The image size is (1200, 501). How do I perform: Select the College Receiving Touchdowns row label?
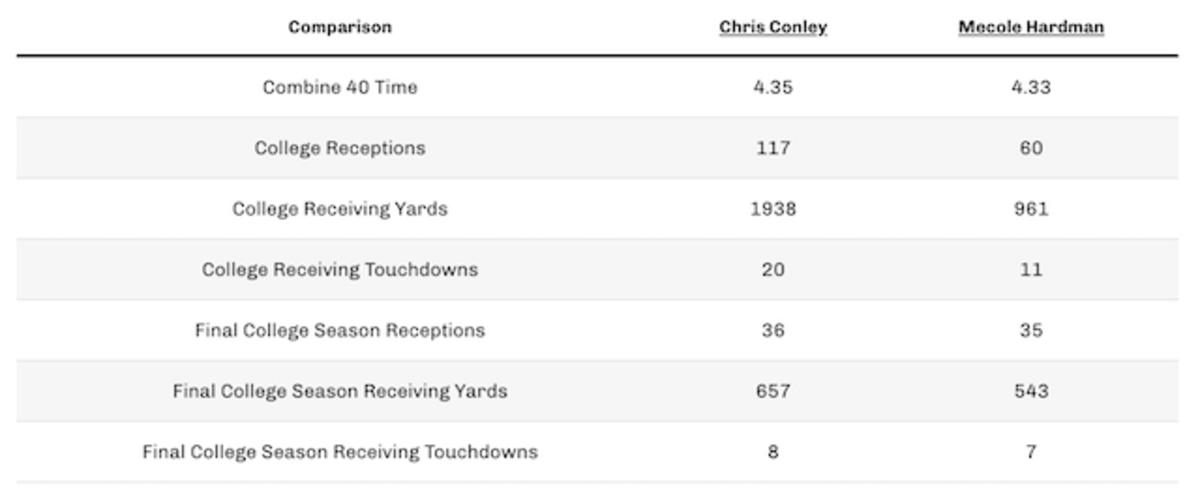coord(340,270)
